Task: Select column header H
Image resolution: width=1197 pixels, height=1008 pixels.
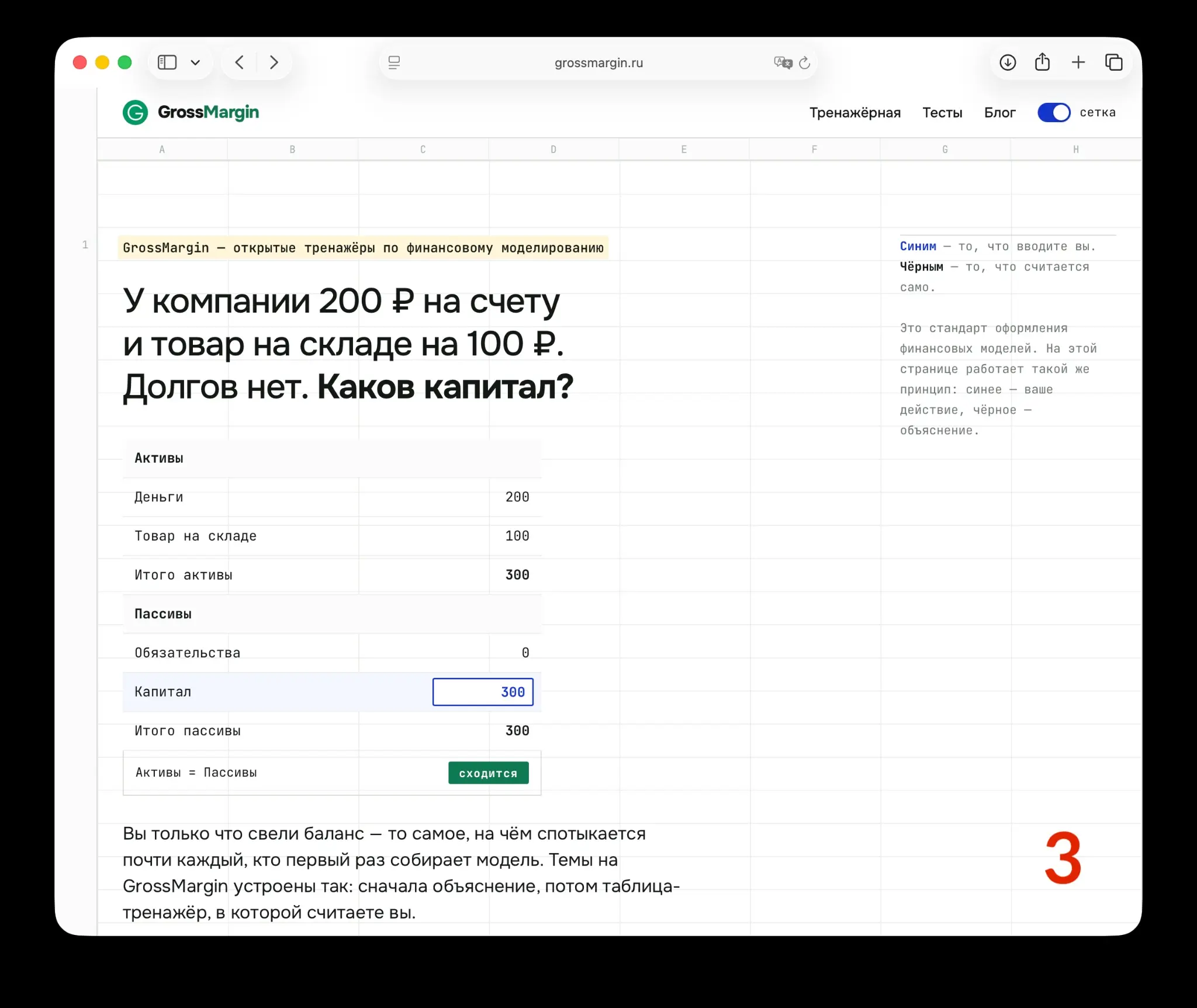Action: (1076, 150)
